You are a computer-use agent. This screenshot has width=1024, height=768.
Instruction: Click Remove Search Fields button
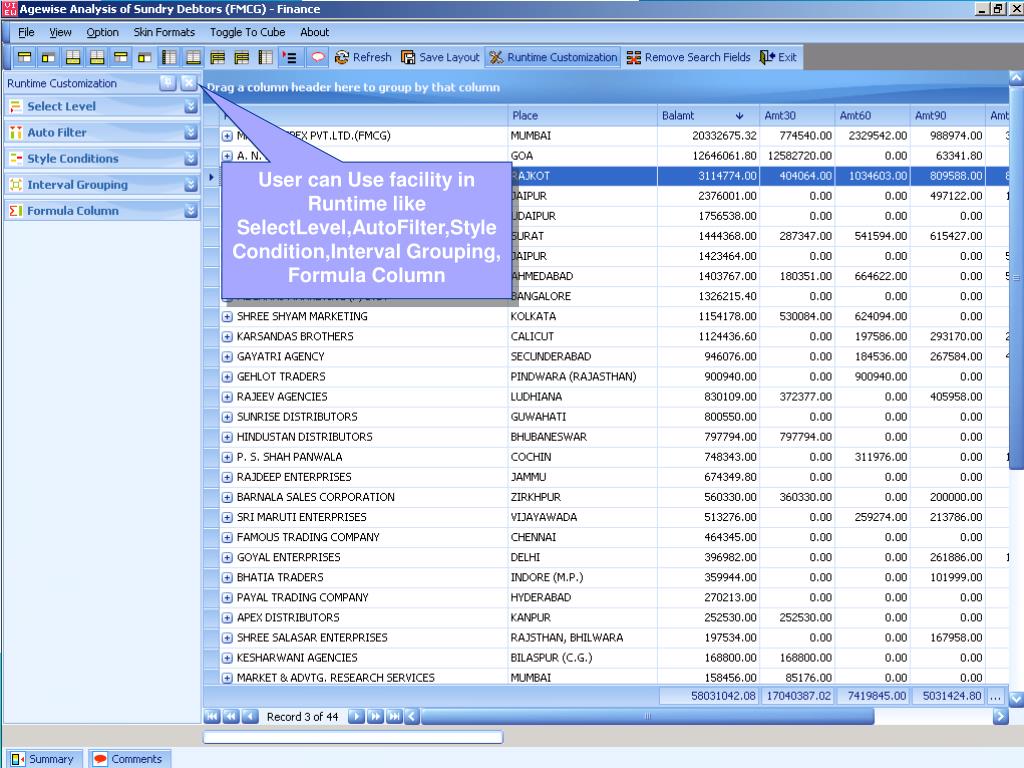pos(688,57)
